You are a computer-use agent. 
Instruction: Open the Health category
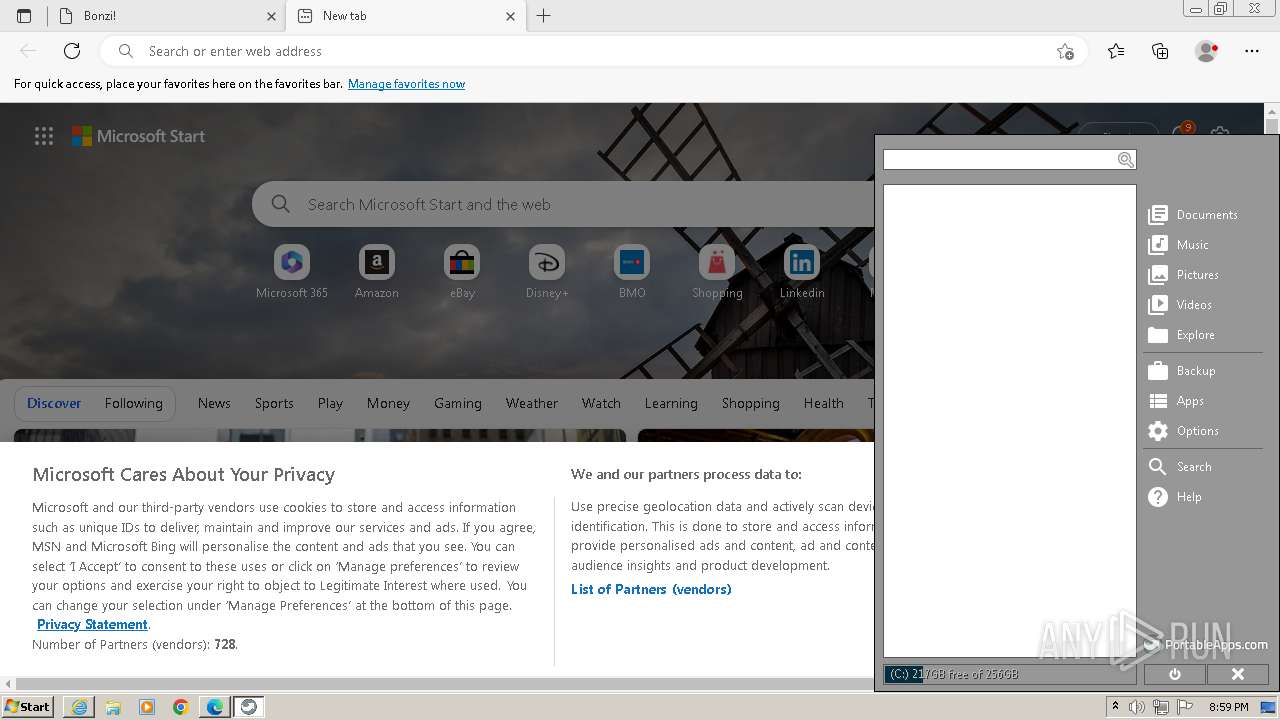823,403
